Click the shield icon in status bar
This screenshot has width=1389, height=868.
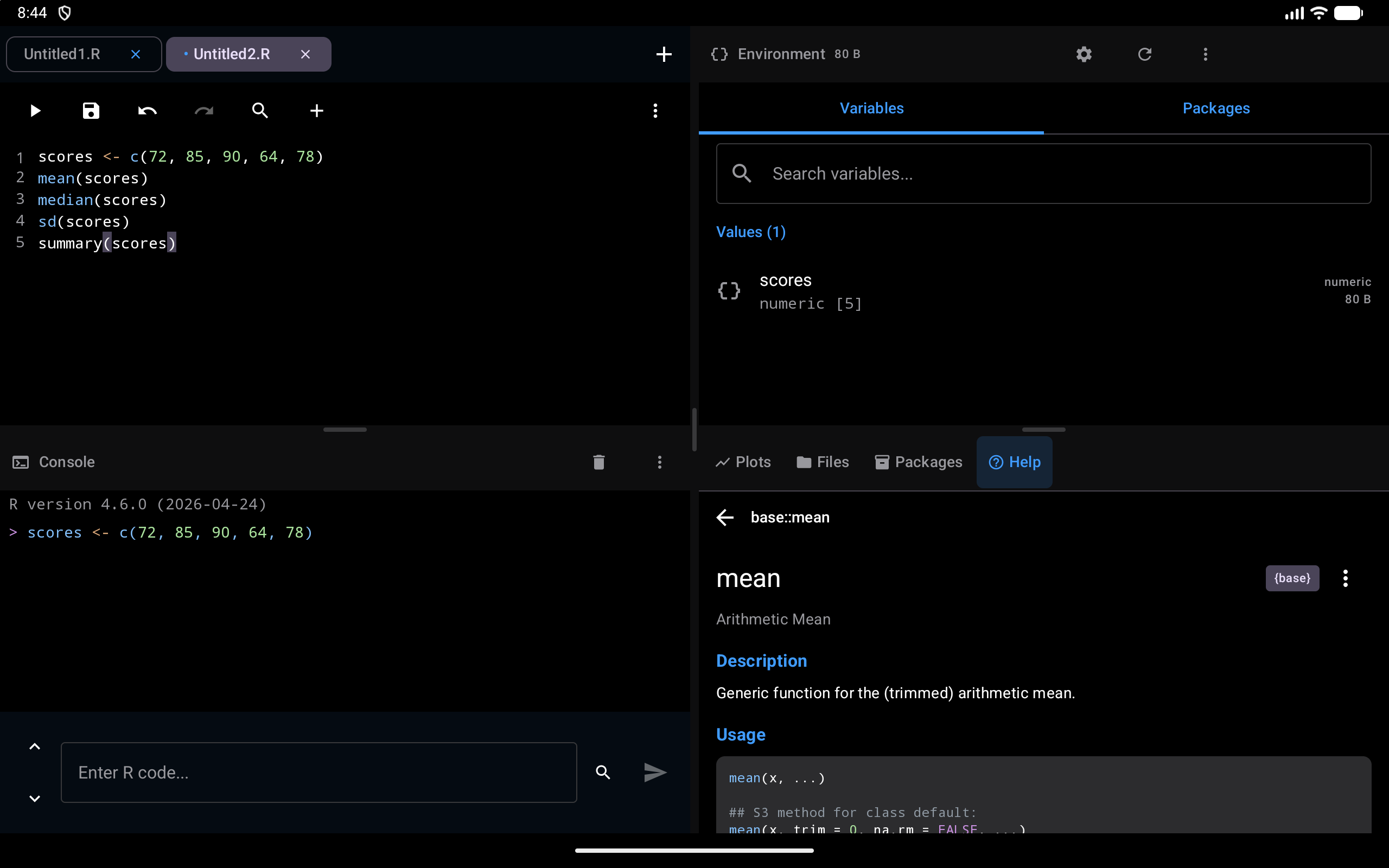pos(65,12)
